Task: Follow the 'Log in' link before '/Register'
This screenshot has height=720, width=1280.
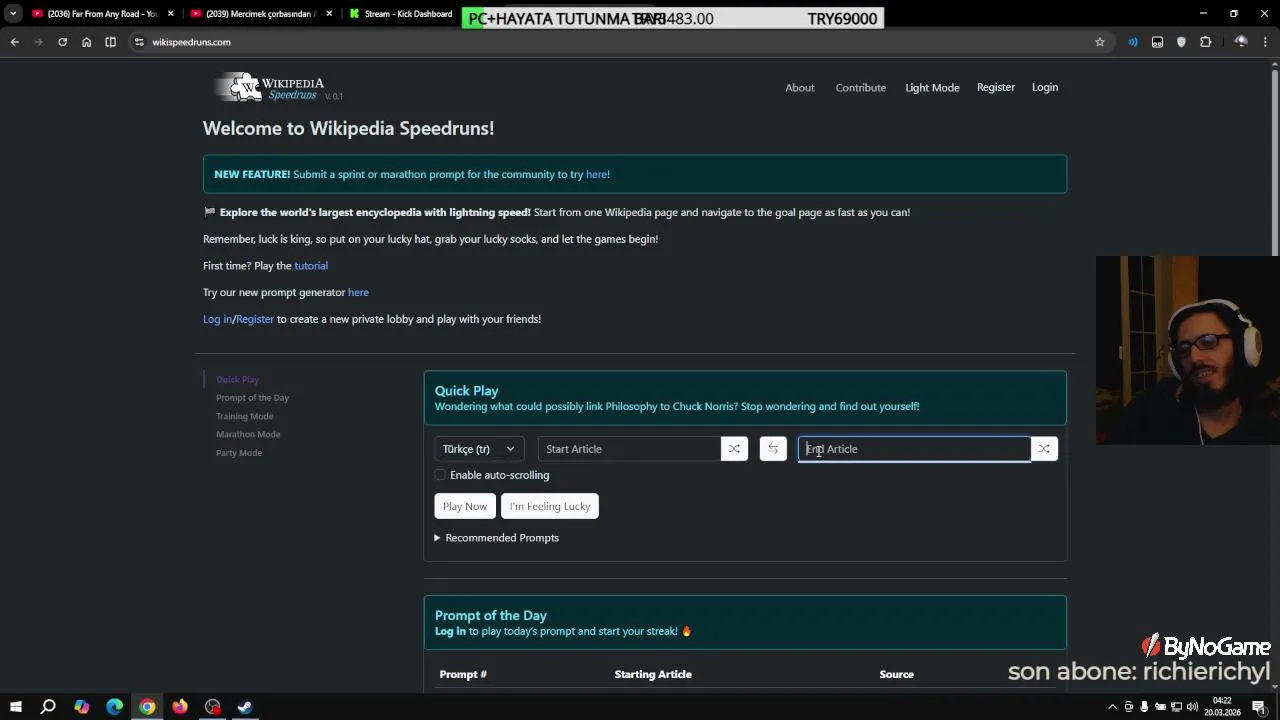Action: 217,319
